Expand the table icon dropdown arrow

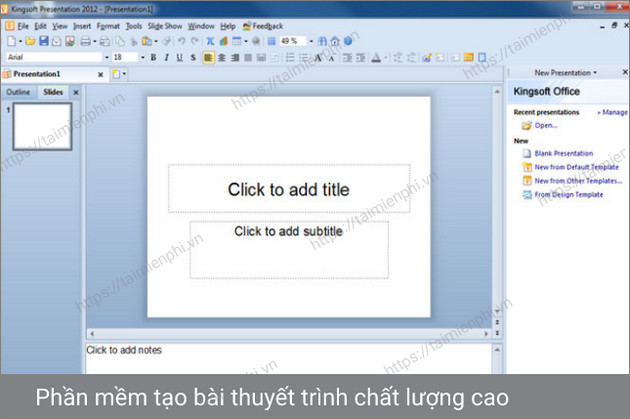[245, 41]
